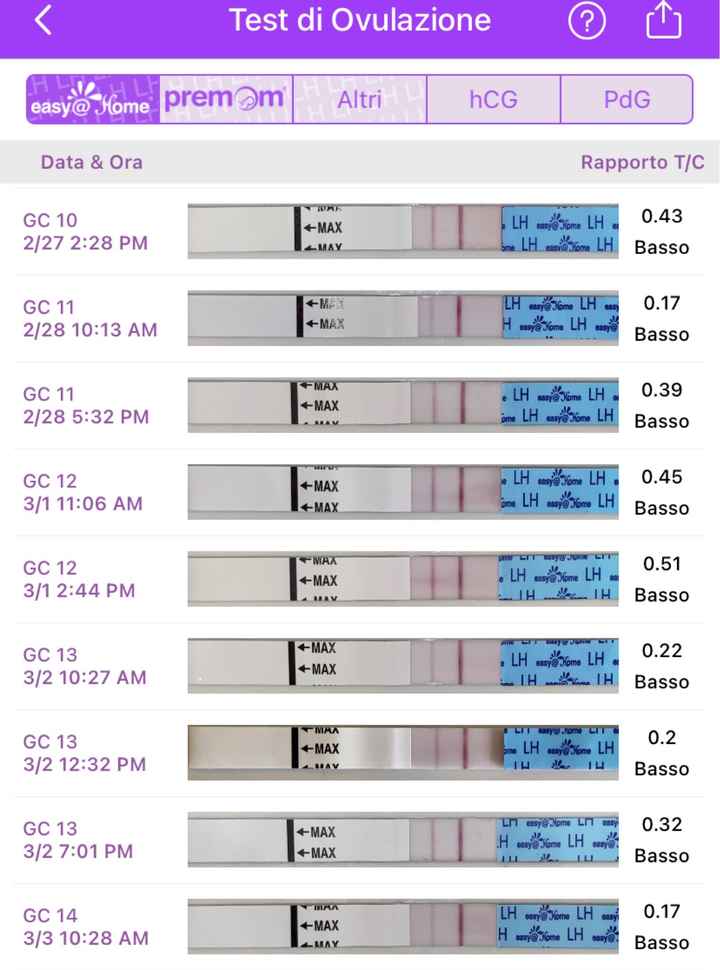Viewport: 720px width, 970px height.
Task: Tap the Rapporto T/C column header
Action: [643, 162]
